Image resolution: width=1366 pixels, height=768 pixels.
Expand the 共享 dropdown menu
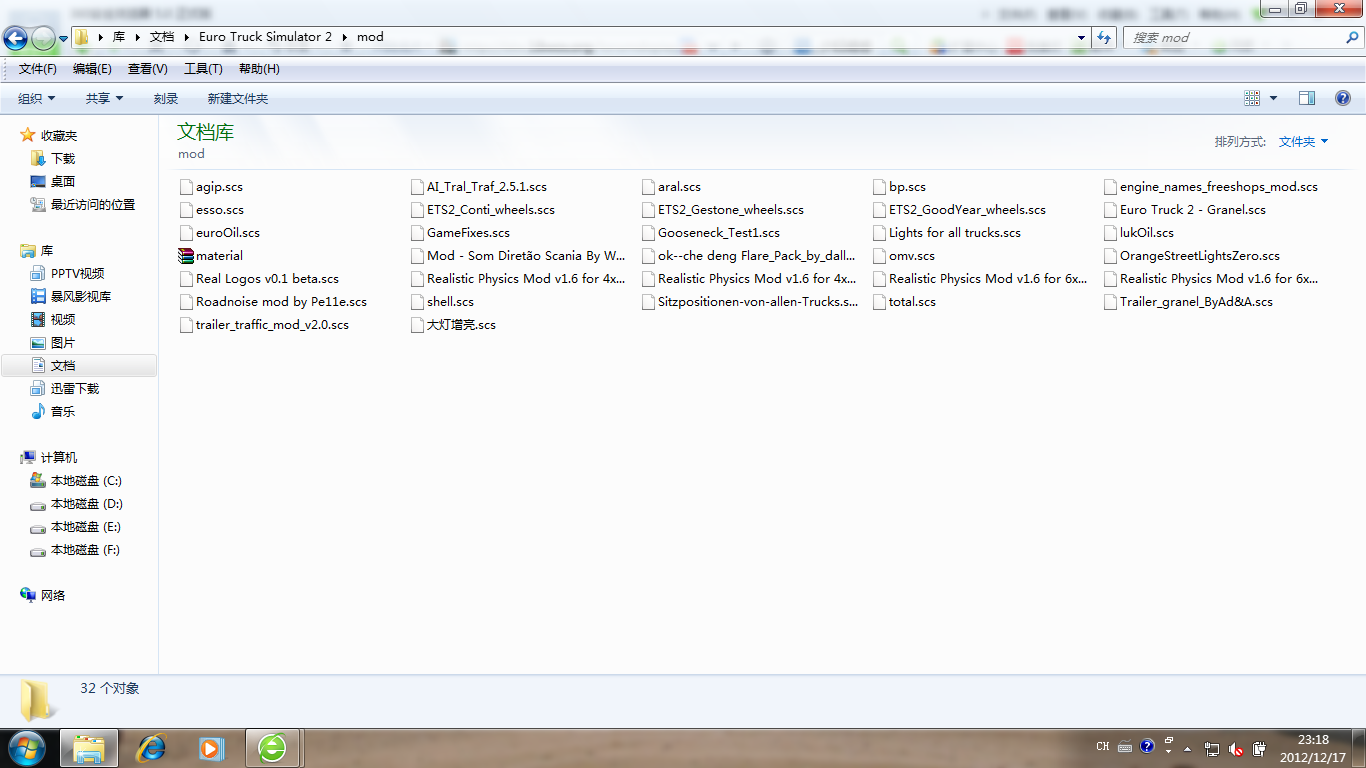pos(104,99)
